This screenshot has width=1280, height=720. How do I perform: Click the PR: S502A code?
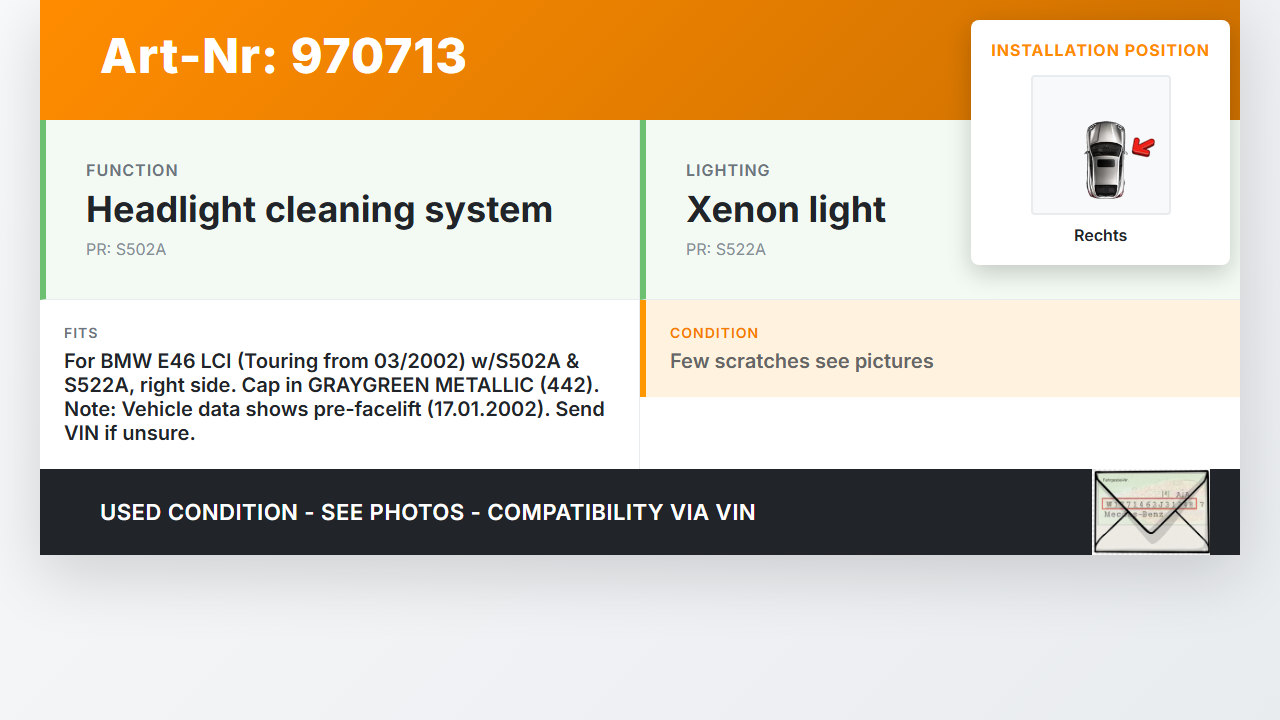click(126, 250)
